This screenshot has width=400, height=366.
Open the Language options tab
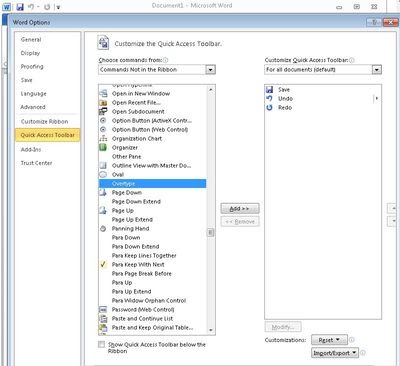(x=34, y=94)
